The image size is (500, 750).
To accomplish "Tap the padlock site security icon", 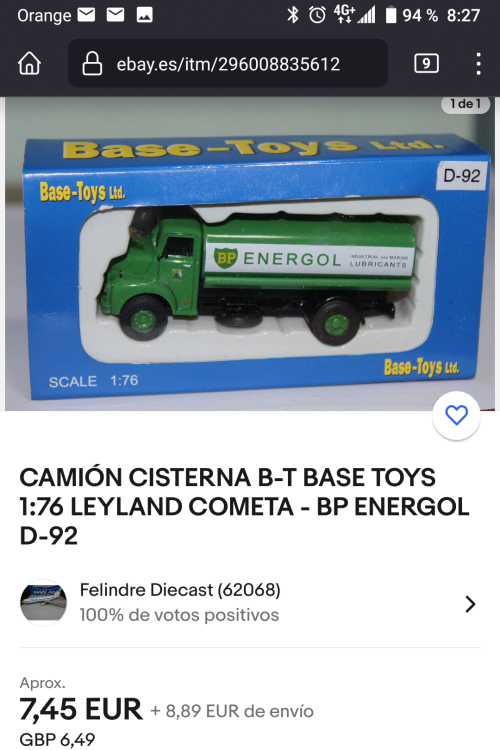I will coord(92,63).
